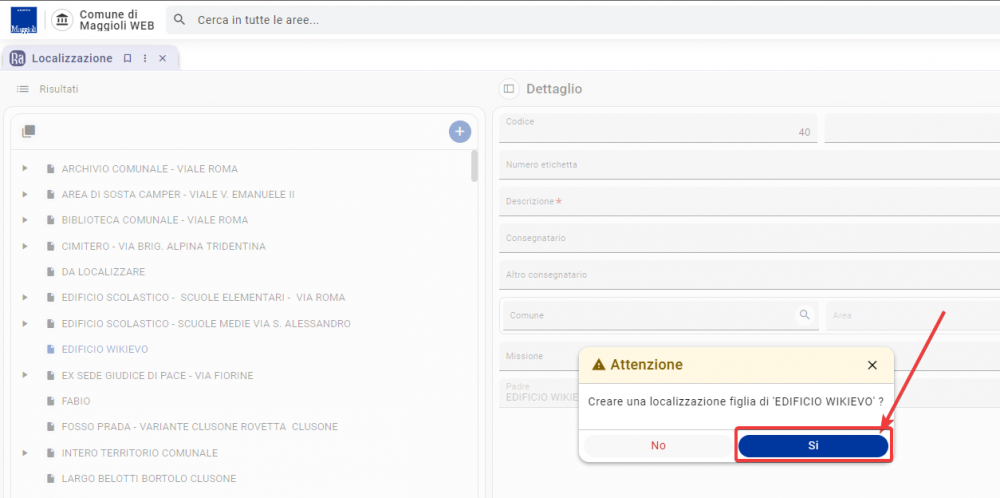Click the Descrizione field

pos(749,201)
